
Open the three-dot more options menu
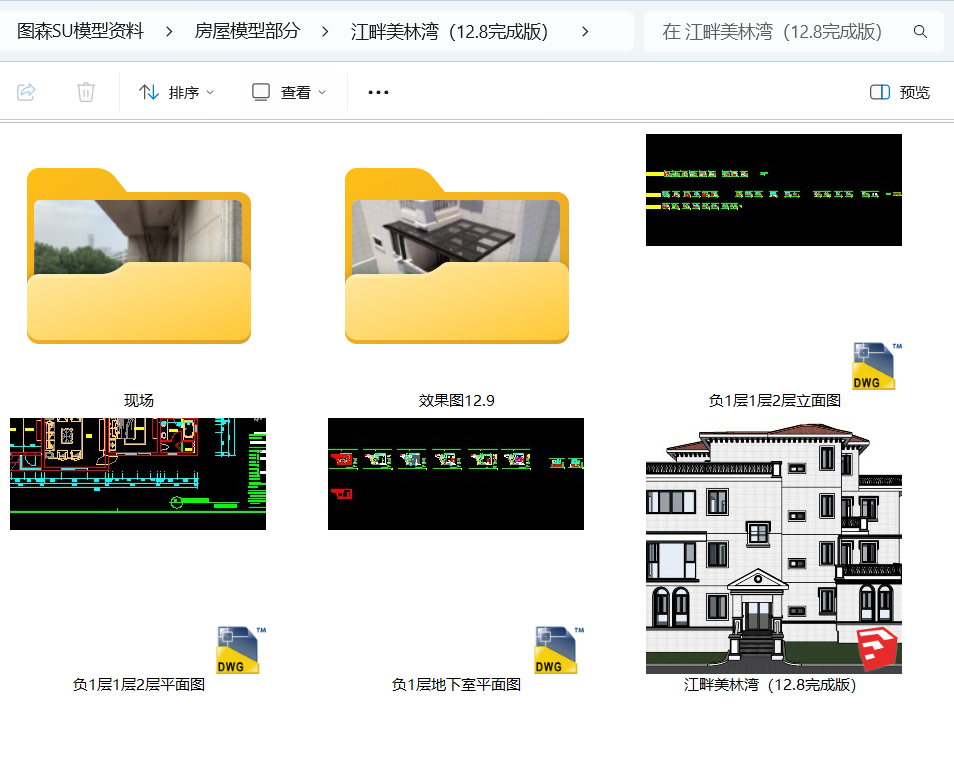pyautogui.click(x=378, y=93)
